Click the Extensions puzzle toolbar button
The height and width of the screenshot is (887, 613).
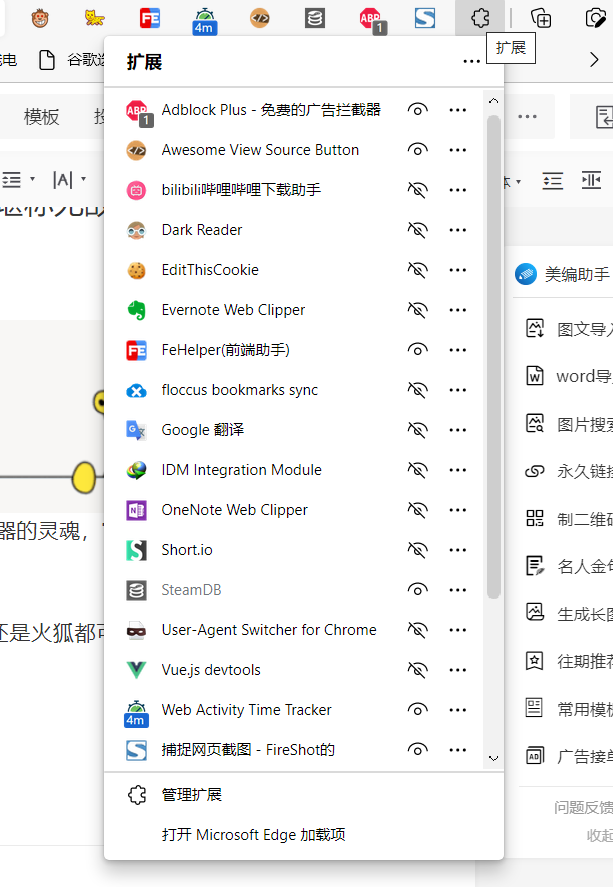click(x=480, y=18)
